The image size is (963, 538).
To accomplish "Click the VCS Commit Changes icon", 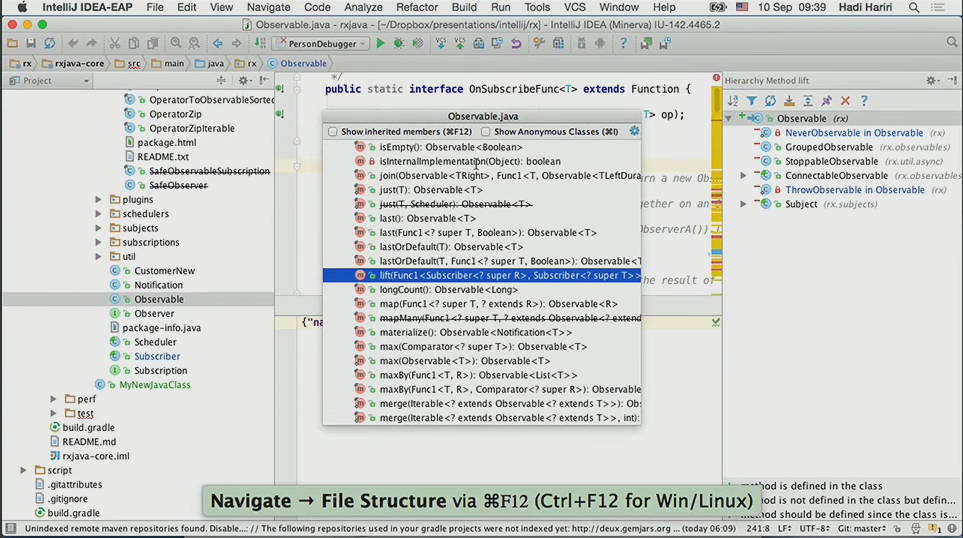I will click(459, 44).
